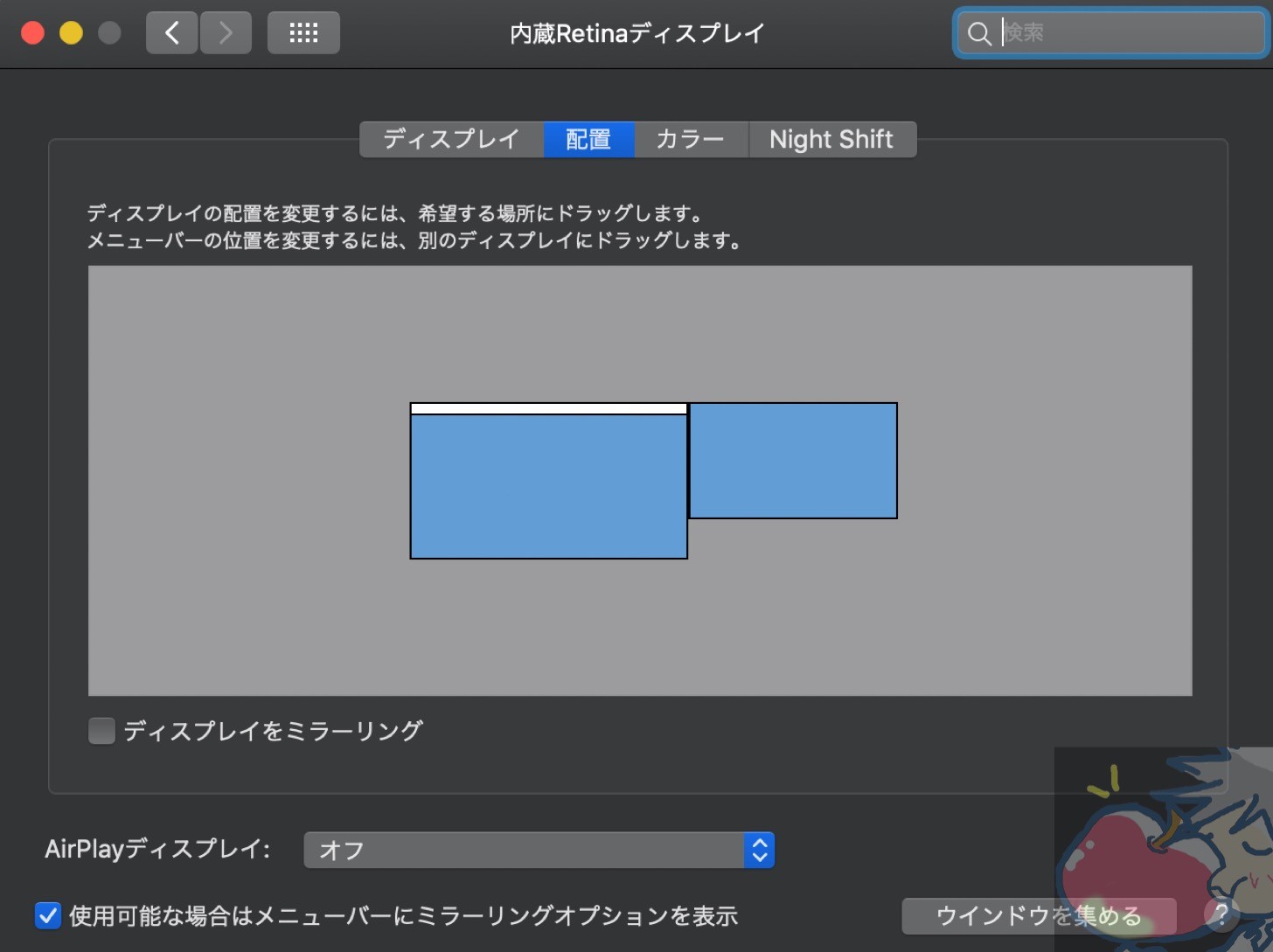This screenshot has height=952, width=1273.
Task: Select the 配置 tab
Action: pos(588,140)
